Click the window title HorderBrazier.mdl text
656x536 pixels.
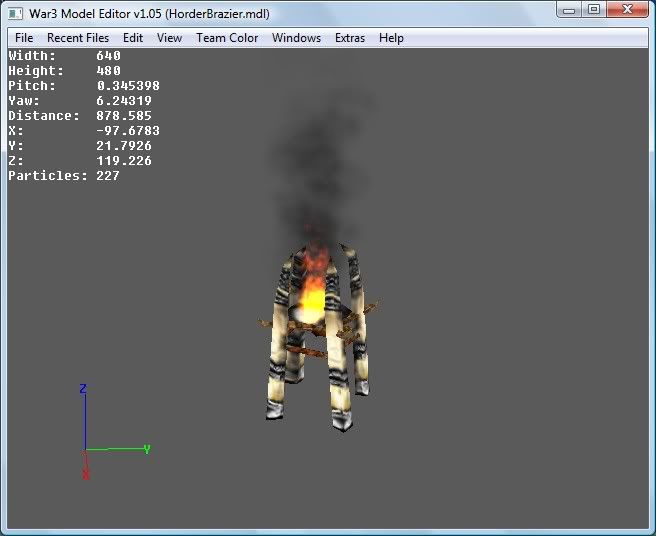coord(218,14)
